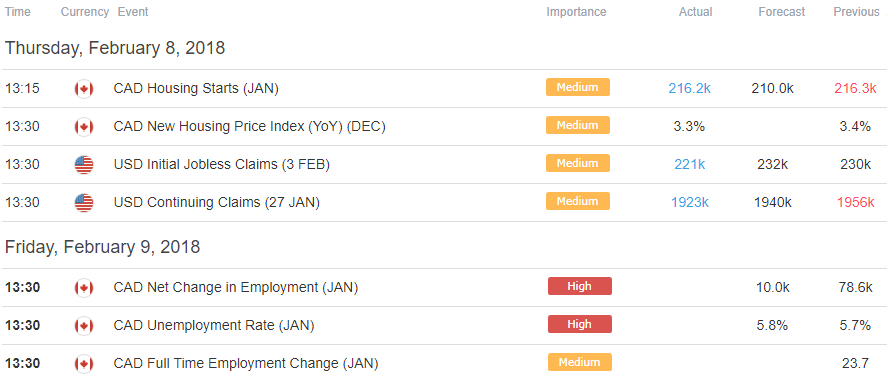Open CAD Full Time Employment Change event
This screenshot has width=887, height=379.
246,363
